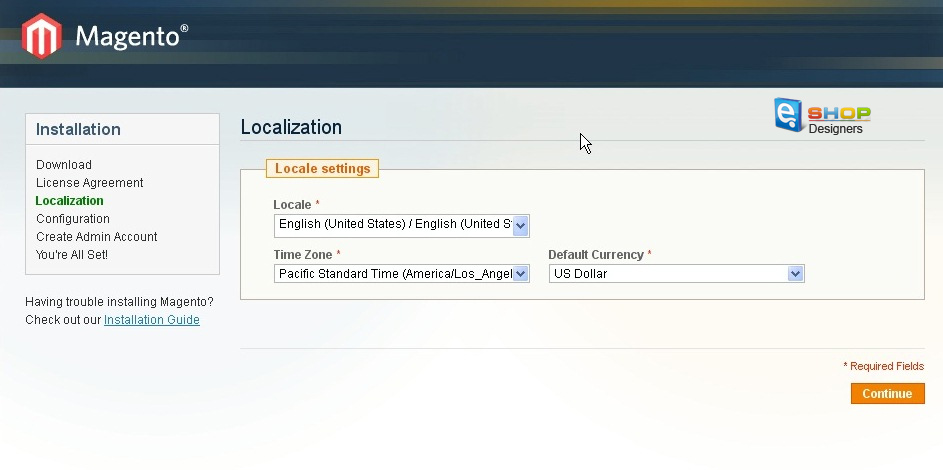
Task: Go to the License Agreement step
Action: pos(90,183)
